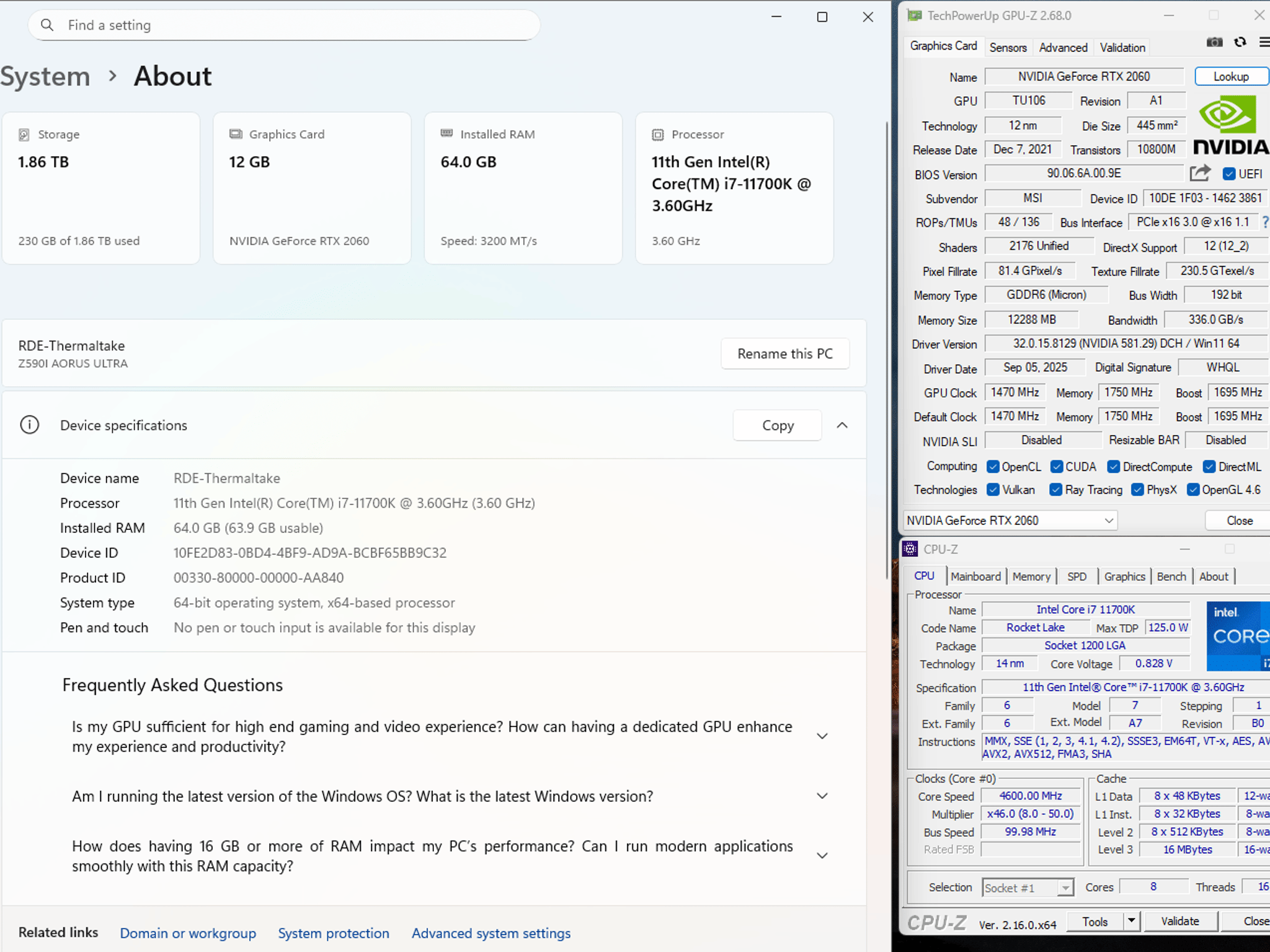Toggle the OpenCL checkbox
Viewport: 1270px width, 952px height.
pos(993,467)
